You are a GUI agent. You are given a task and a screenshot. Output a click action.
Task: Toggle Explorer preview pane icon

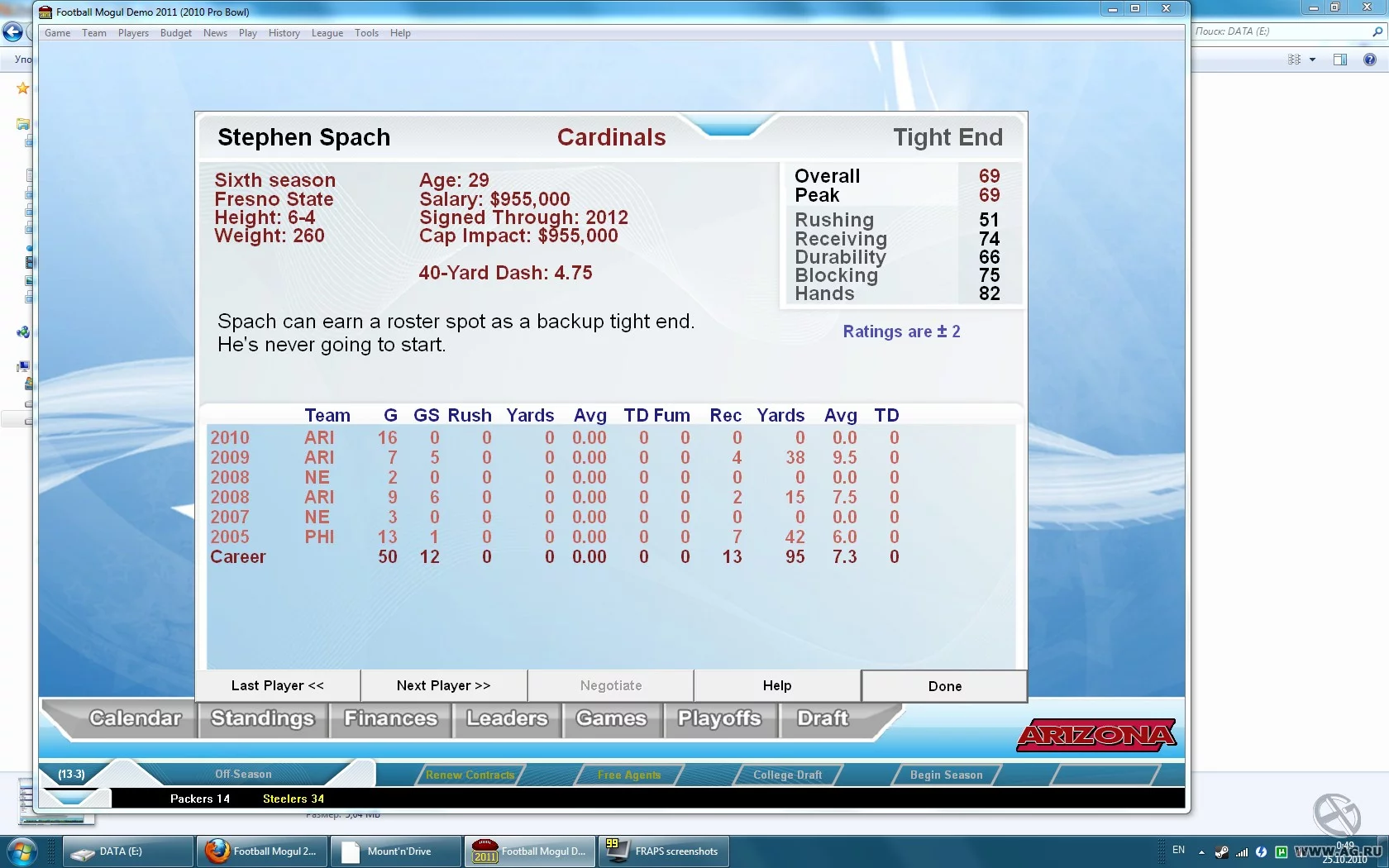click(1340, 60)
